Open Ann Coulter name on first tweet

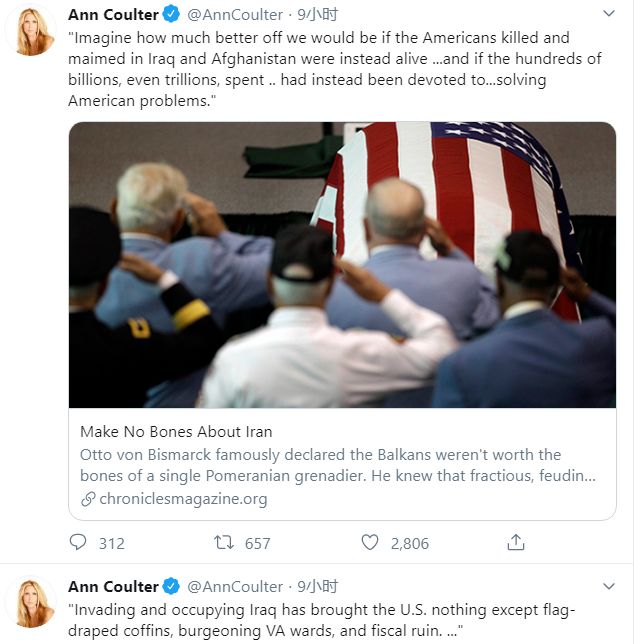(113, 15)
